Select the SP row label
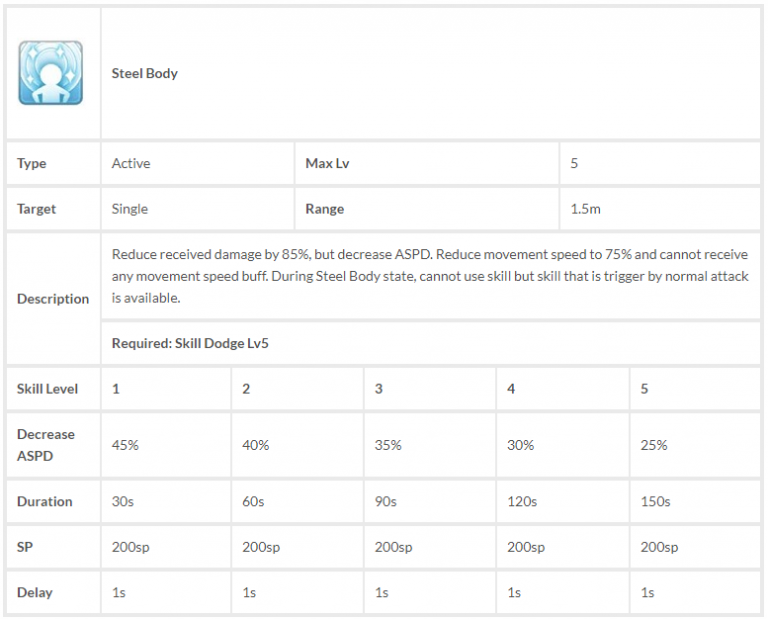The width and height of the screenshot is (768, 620). click(25, 547)
